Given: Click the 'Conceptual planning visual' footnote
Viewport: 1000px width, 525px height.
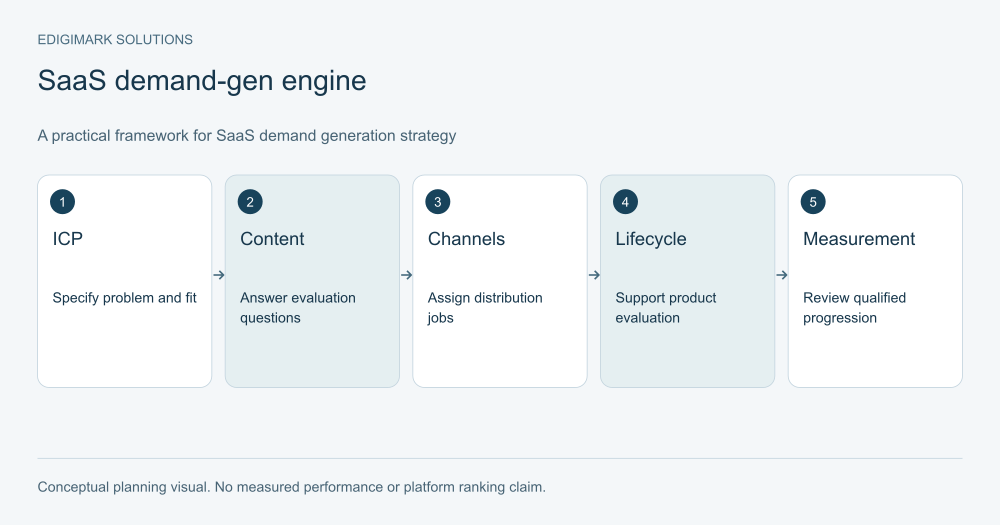Looking at the screenshot, I should coord(291,487).
